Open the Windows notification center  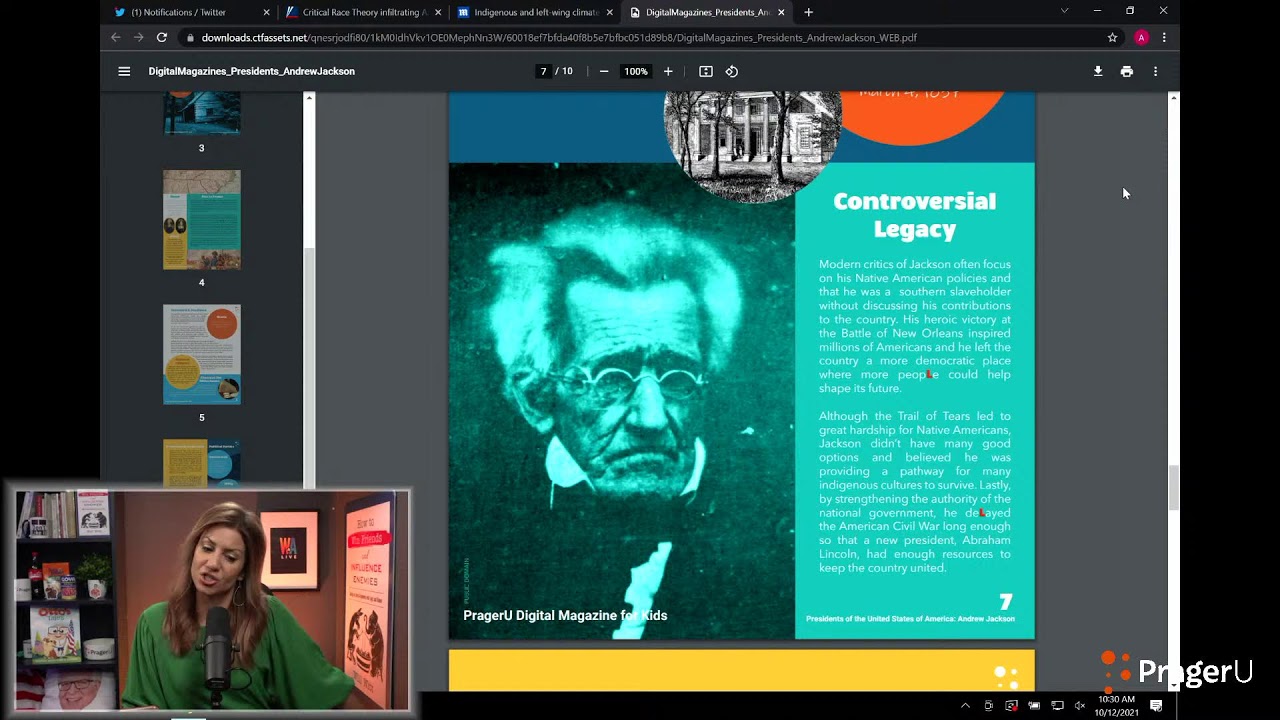[x=1156, y=705]
